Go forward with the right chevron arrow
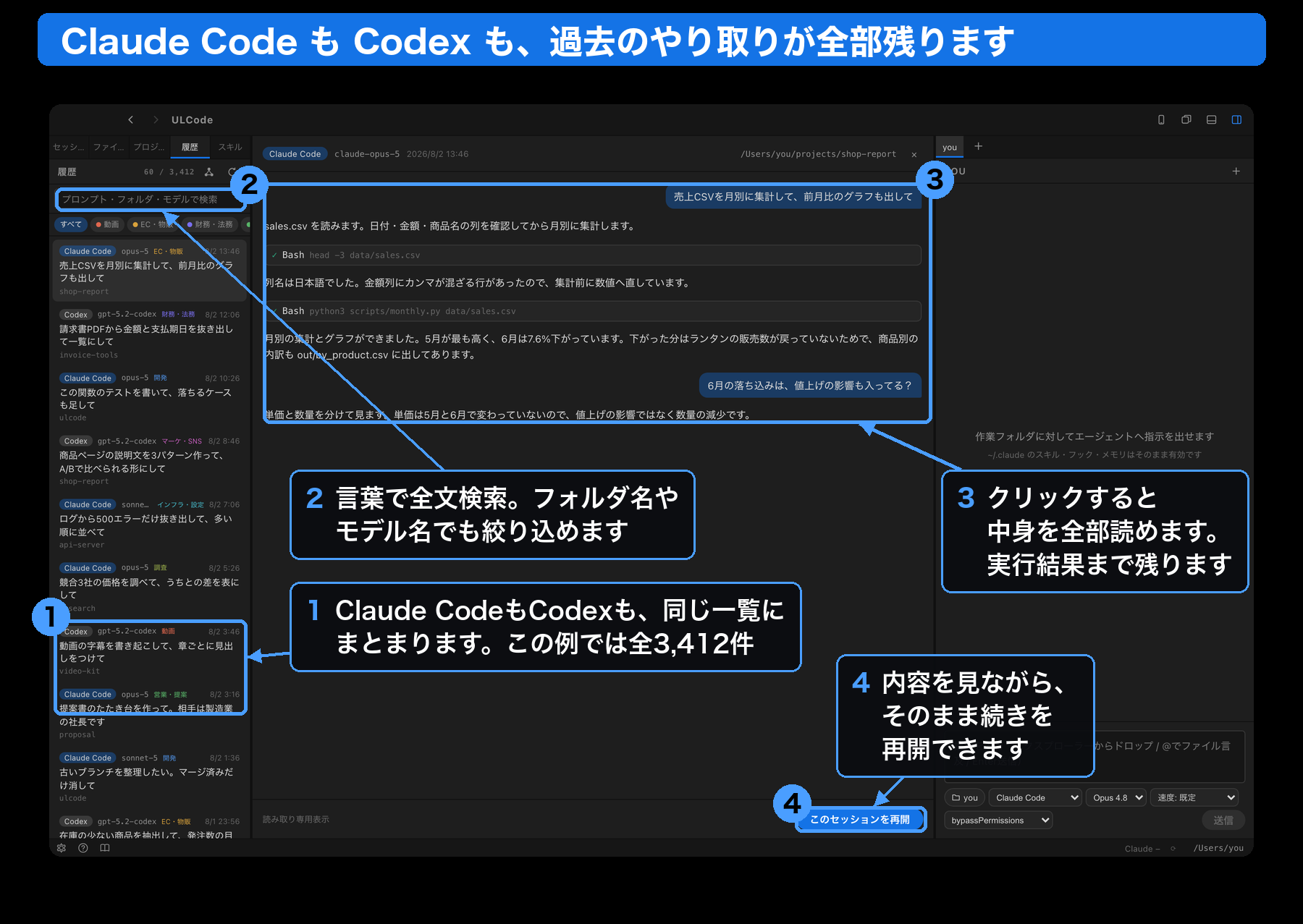 (x=156, y=120)
